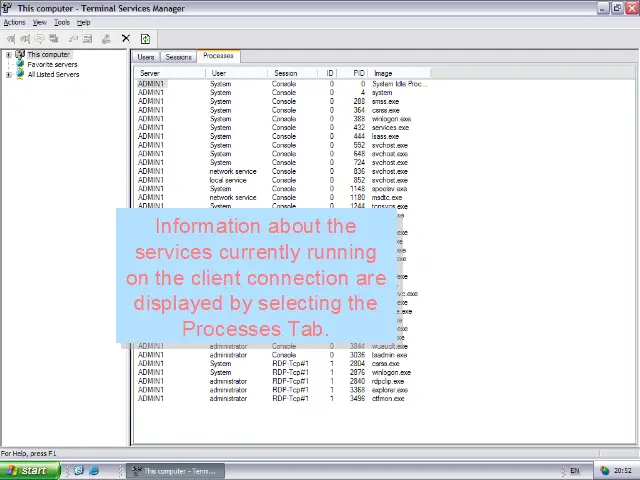Image resolution: width=640 pixels, height=480 pixels.
Task: Sort by the Server column header
Action: point(170,73)
